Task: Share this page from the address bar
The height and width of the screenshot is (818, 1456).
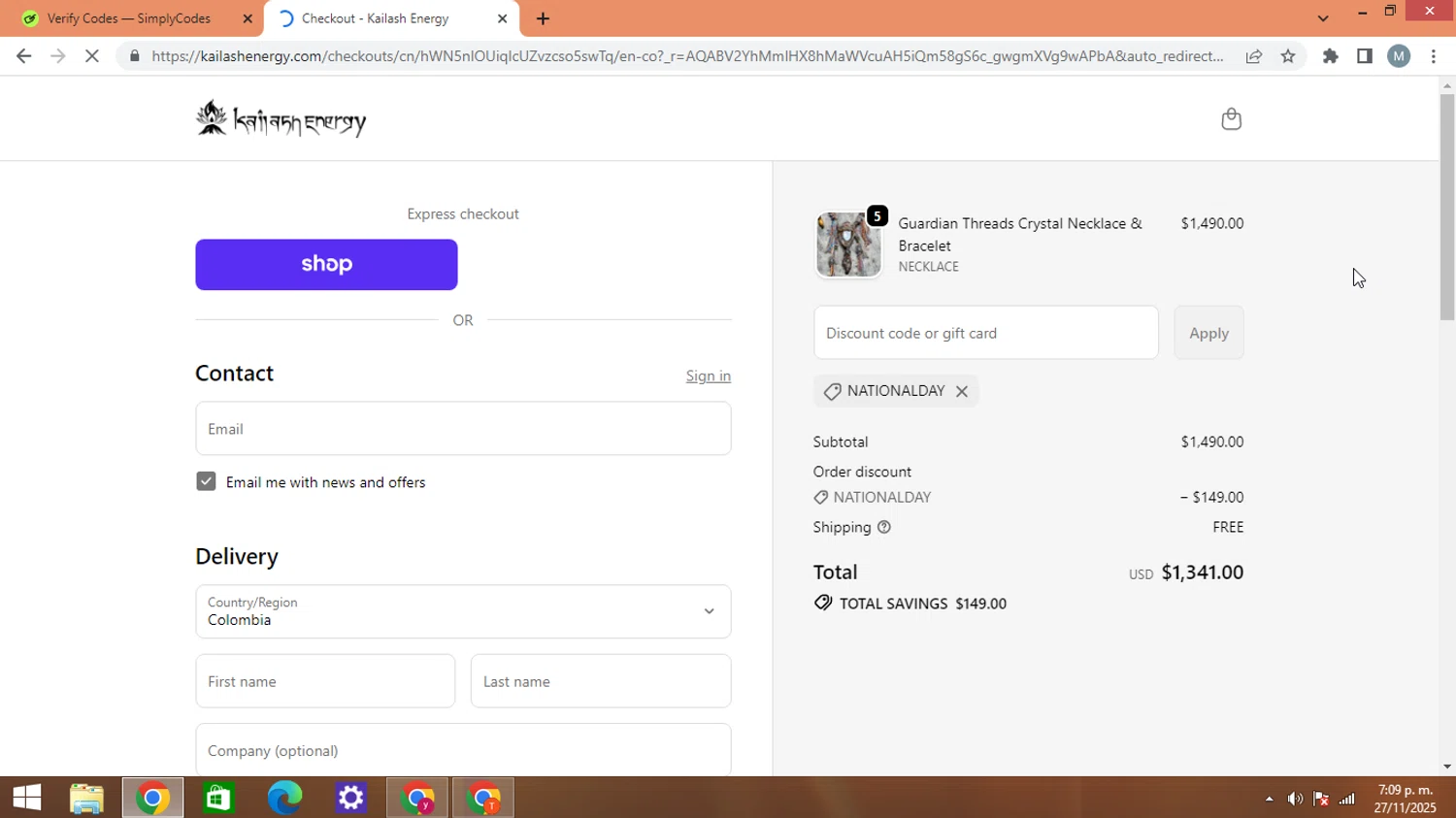Action: coord(1254,56)
